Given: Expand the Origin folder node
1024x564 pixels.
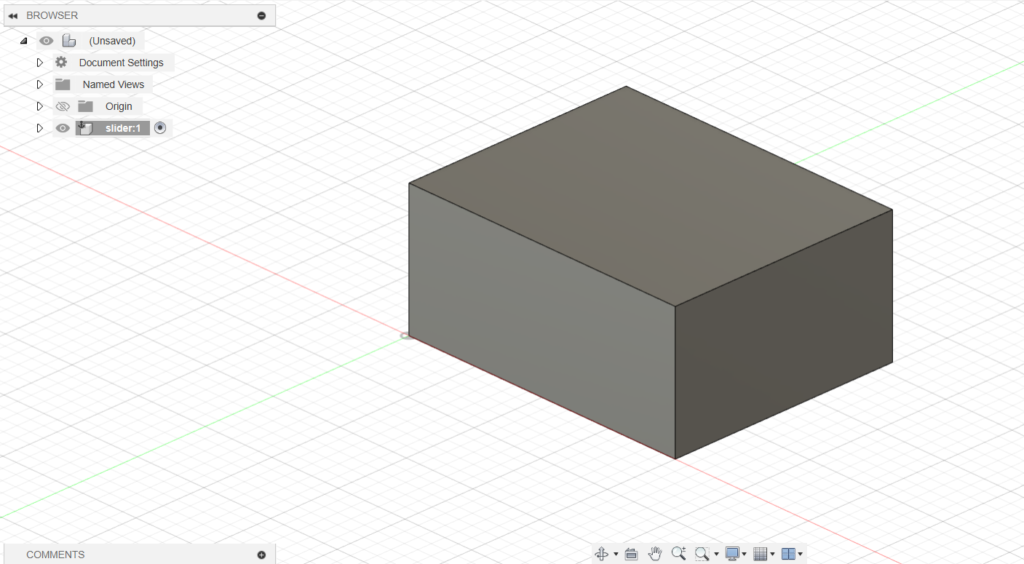Looking at the screenshot, I should 40,106.
